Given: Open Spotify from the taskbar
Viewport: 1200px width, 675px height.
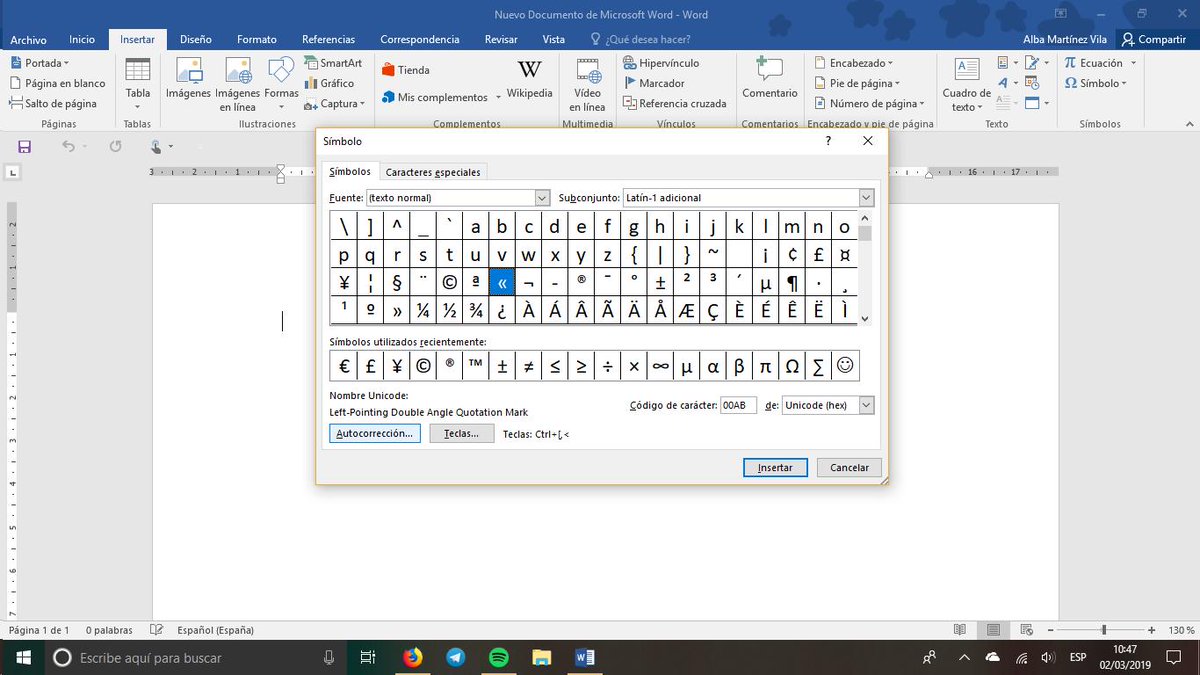Looking at the screenshot, I should [x=498, y=657].
